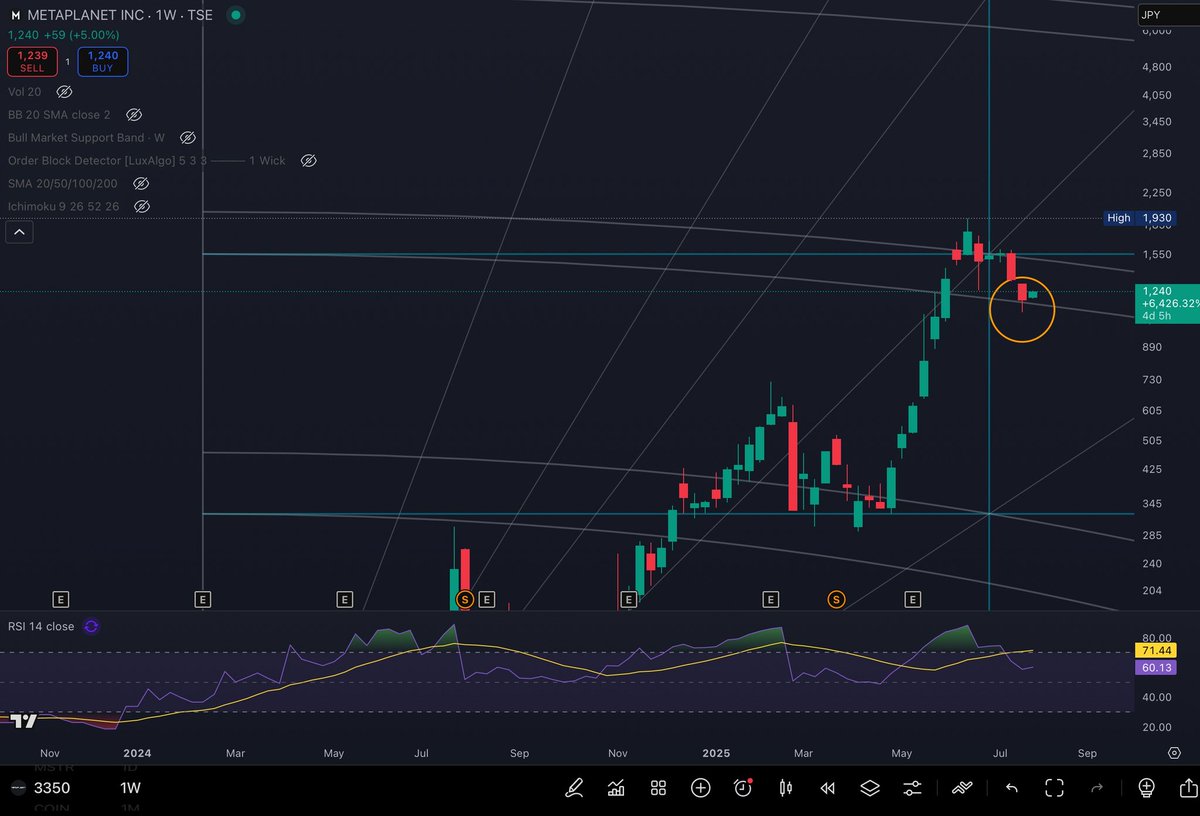Open the JPY currency dropdown
Image resolution: width=1200 pixels, height=816 pixels.
tap(1167, 15)
